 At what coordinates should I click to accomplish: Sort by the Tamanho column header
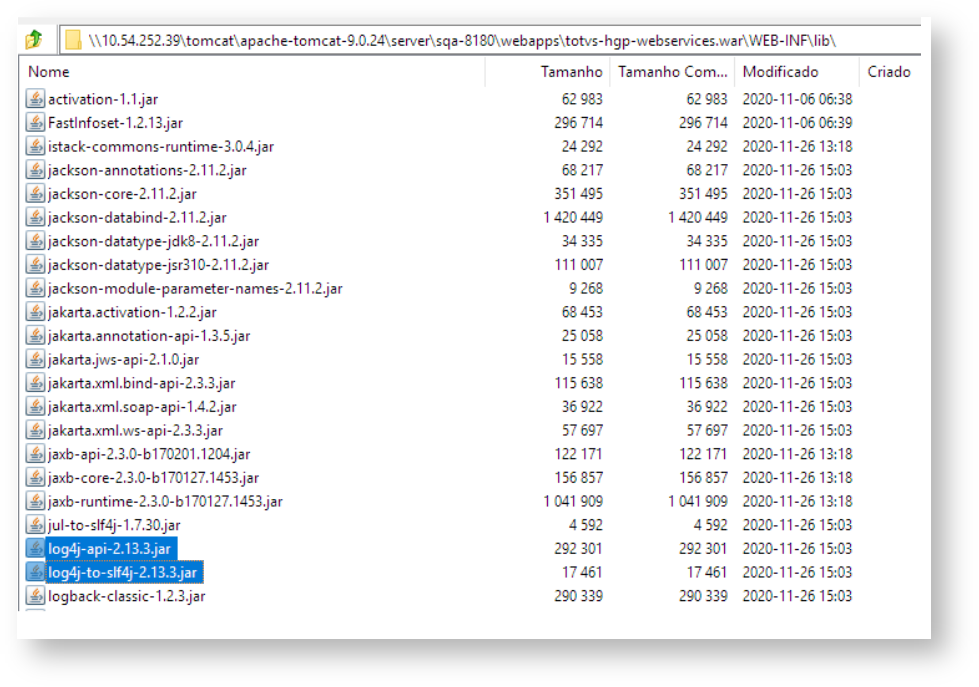(x=571, y=72)
